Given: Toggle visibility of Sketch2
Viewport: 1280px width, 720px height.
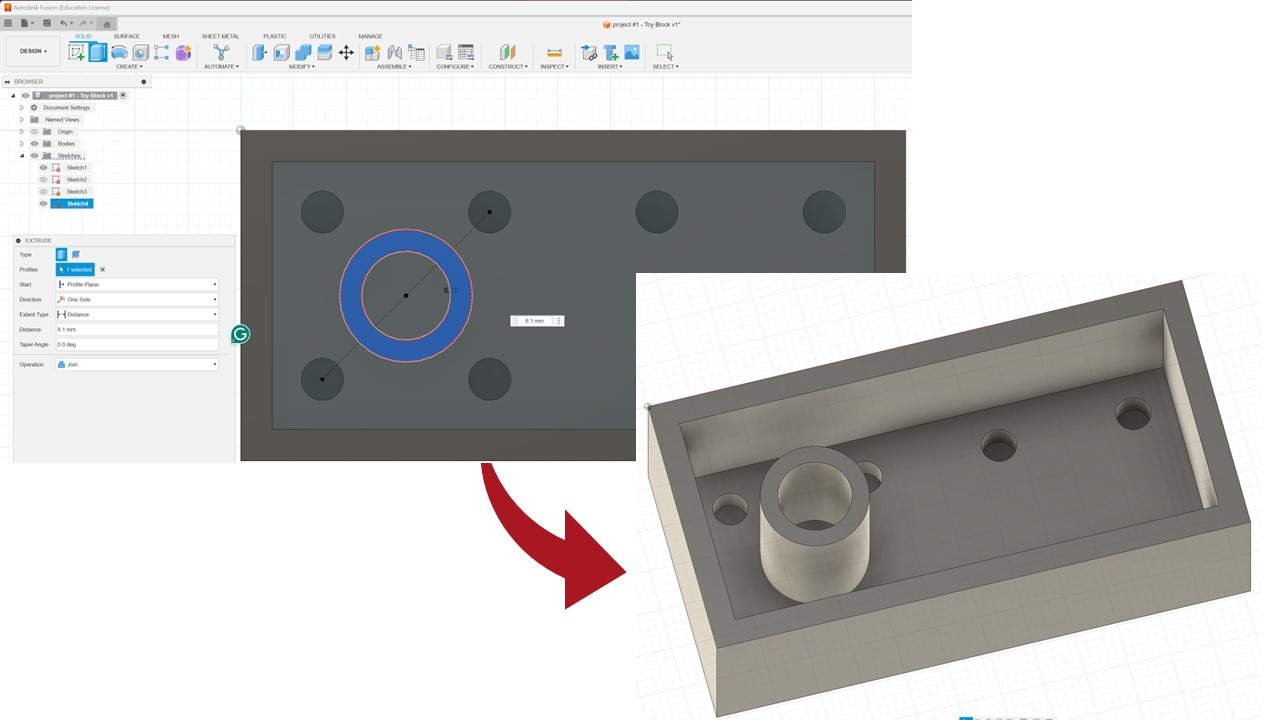Looking at the screenshot, I should [43, 180].
